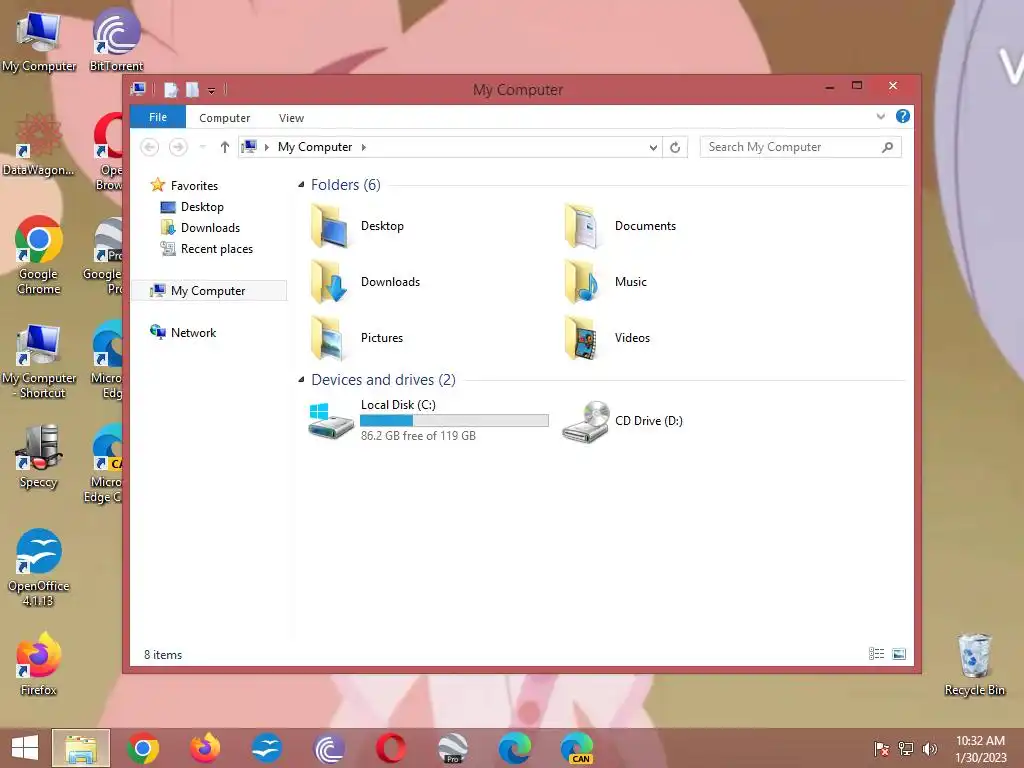Image resolution: width=1024 pixels, height=768 pixels.
Task: Open DataWagon desktop shortcut
Action: pyautogui.click(x=39, y=144)
